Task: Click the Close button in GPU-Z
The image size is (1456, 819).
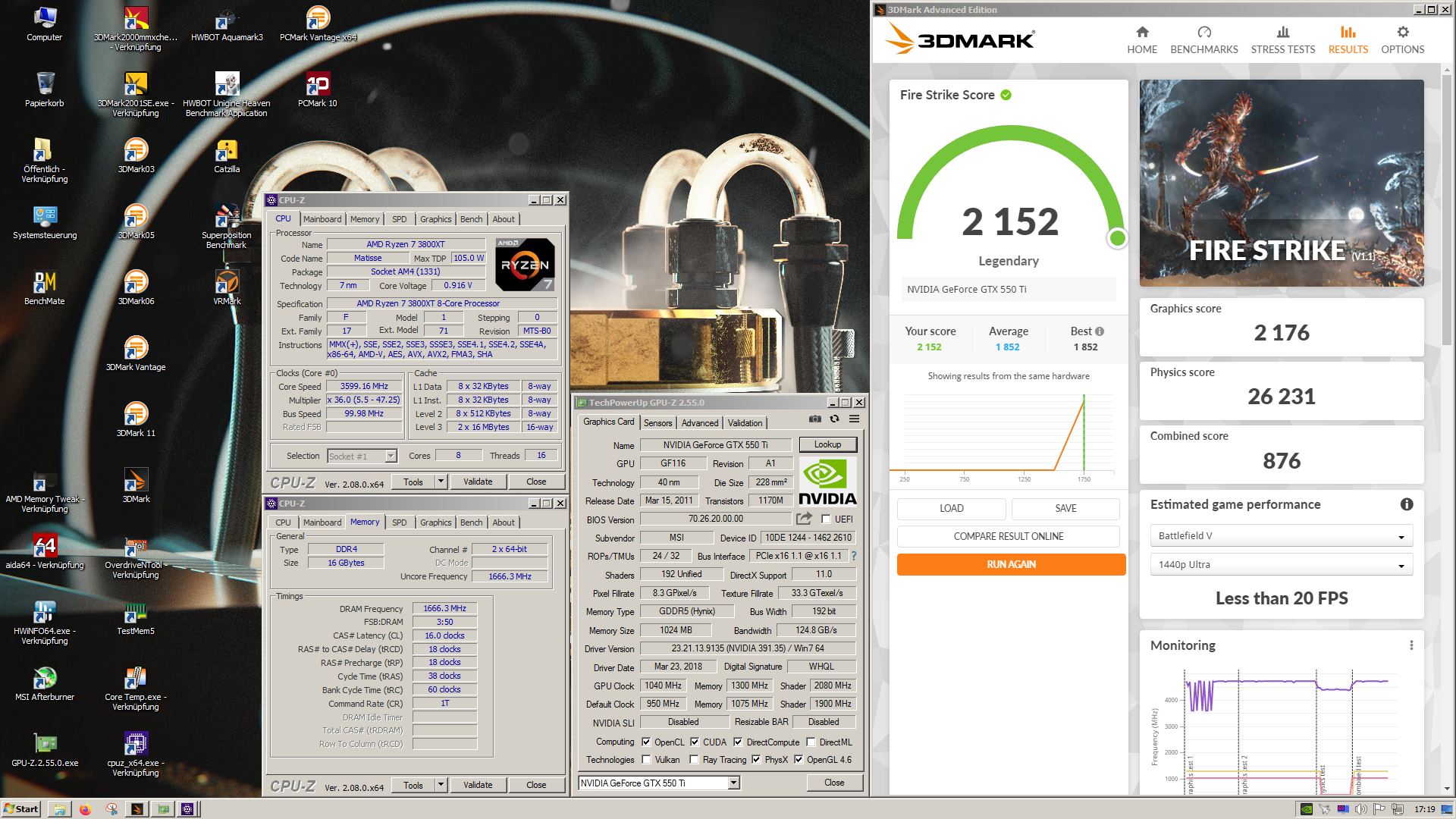Action: tap(833, 783)
